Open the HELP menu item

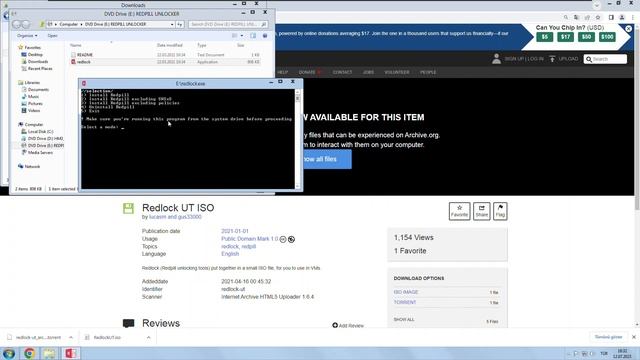[x=282, y=72]
